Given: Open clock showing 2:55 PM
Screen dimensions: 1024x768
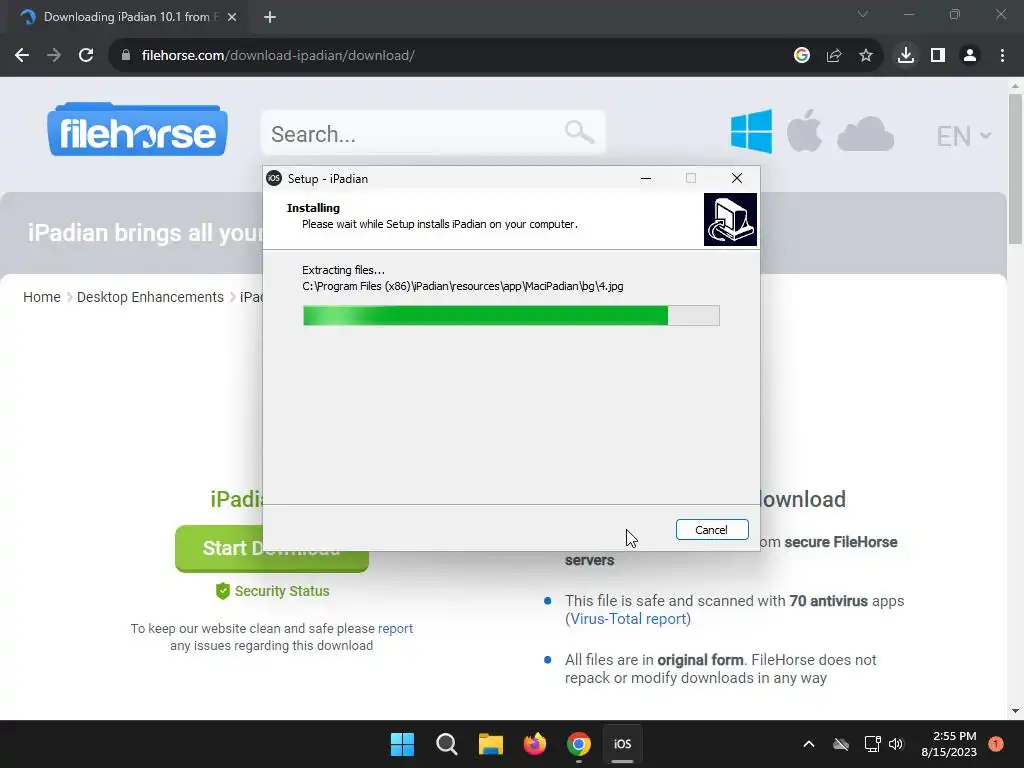Looking at the screenshot, I should coord(949,744).
